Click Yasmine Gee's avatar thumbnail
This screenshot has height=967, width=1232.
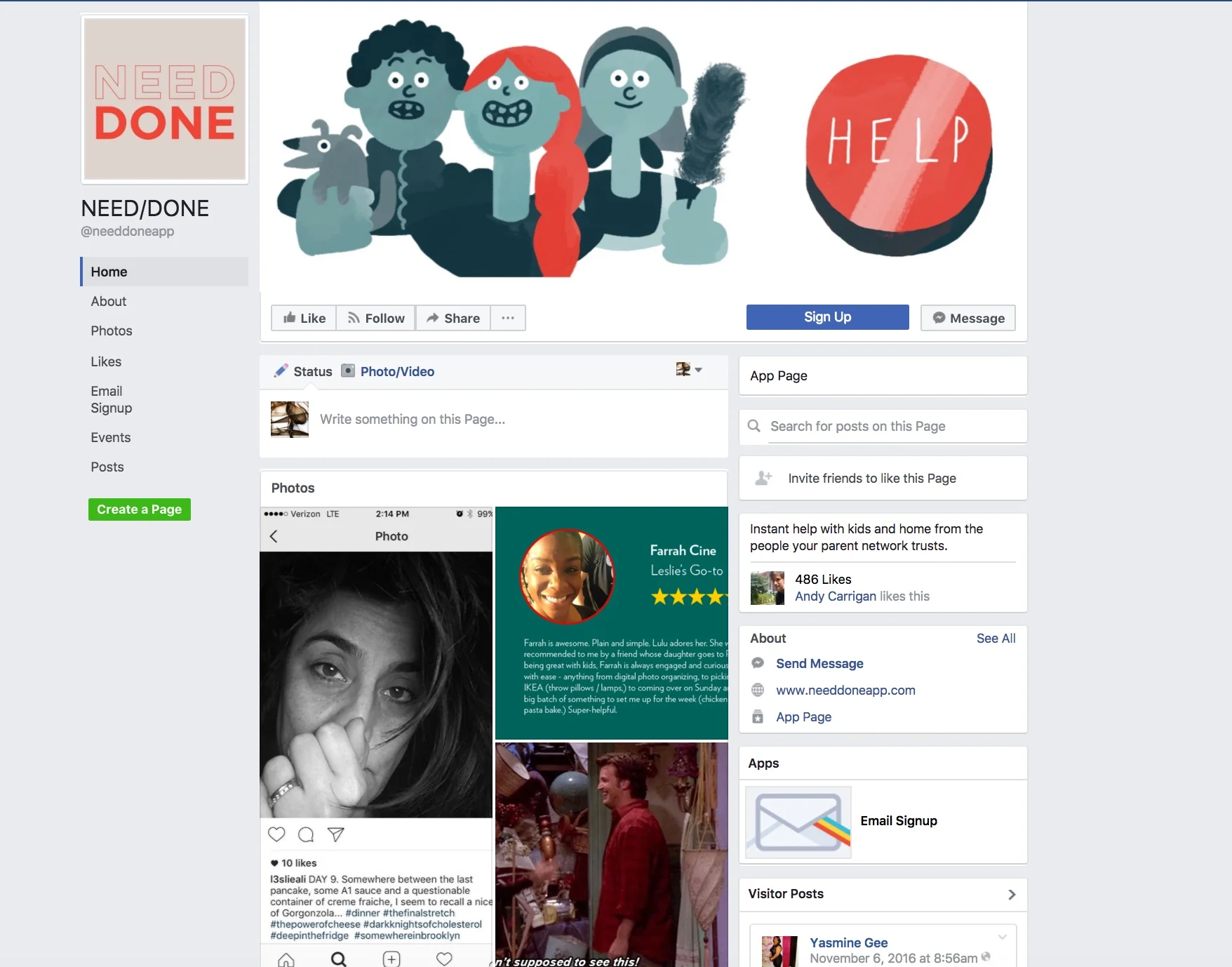tap(780, 951)
